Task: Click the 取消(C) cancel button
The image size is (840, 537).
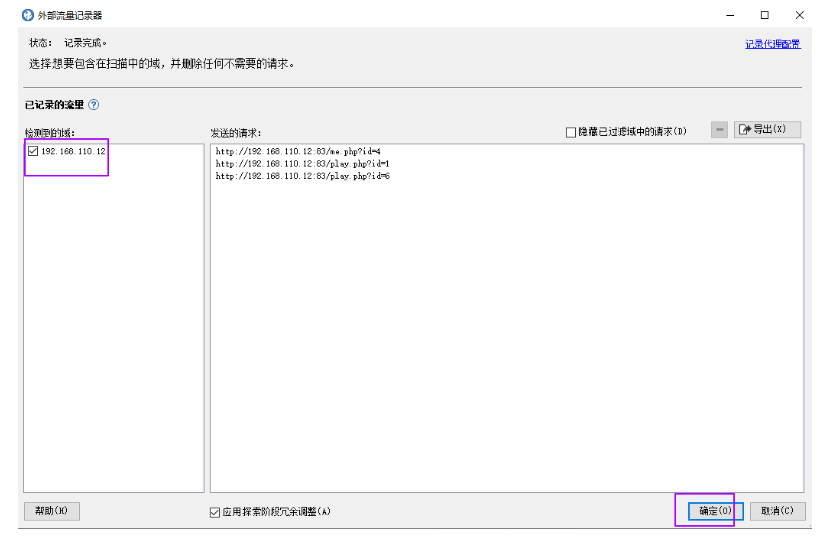Action: point(777,511)
